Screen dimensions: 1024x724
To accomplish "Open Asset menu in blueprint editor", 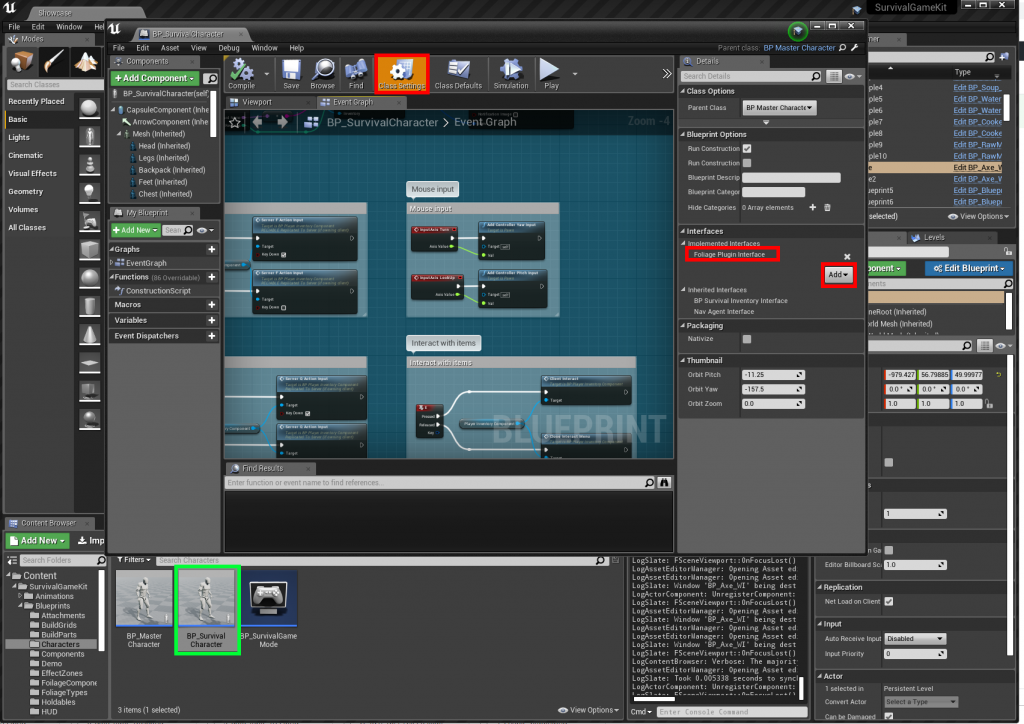I will click(x=170, y=48).
